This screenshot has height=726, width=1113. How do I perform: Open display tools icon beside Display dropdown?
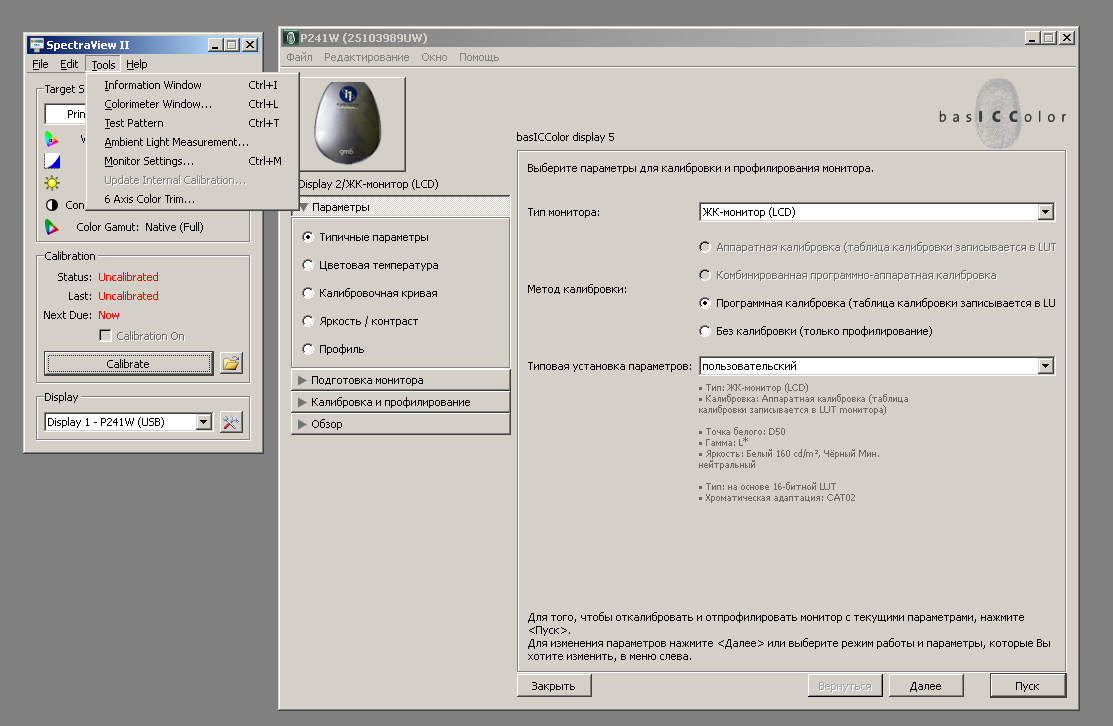(x=231, y=422)
